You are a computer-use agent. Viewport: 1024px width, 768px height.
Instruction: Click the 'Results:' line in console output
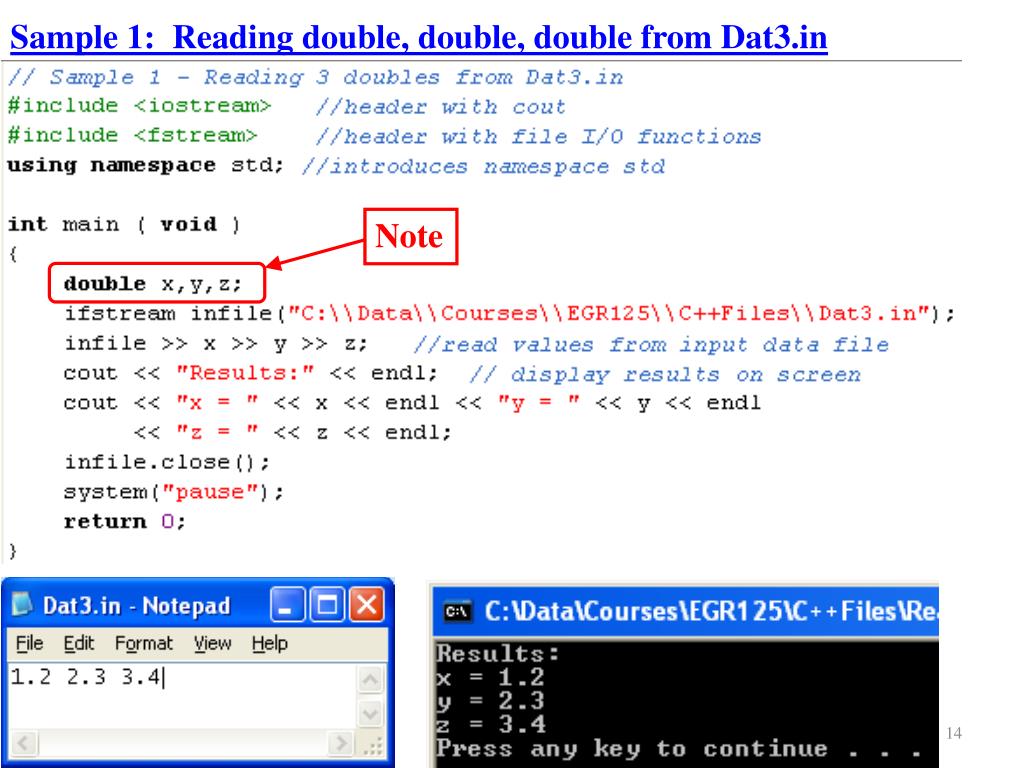[x=498, y=654]
